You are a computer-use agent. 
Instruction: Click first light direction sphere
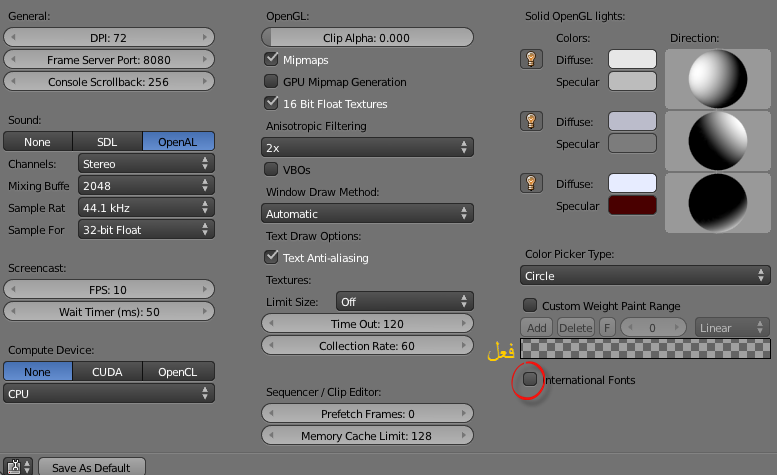point(718,79)
